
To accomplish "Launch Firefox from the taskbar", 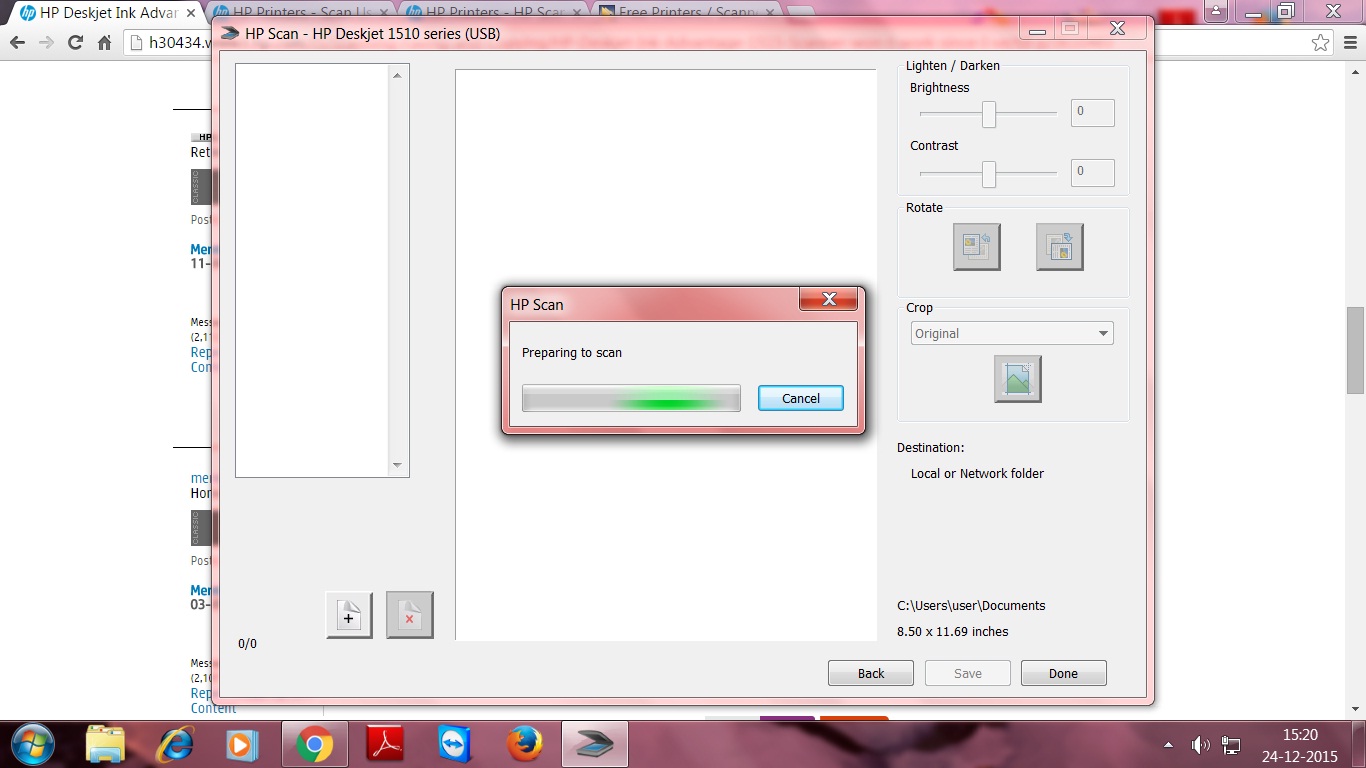I will (524, 745).
